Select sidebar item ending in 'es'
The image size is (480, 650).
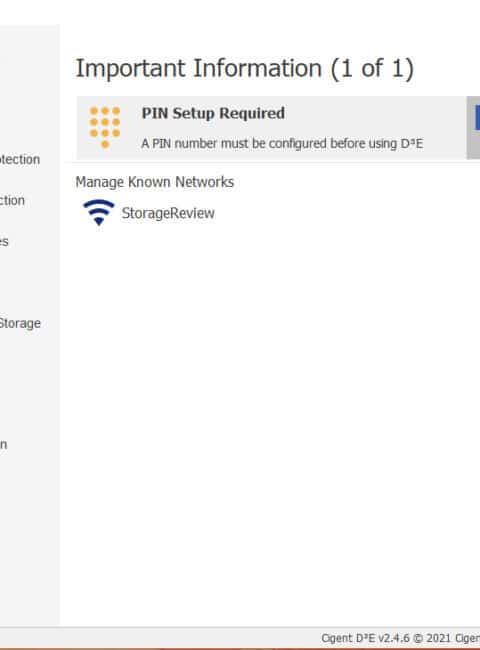tap(4, 242)
